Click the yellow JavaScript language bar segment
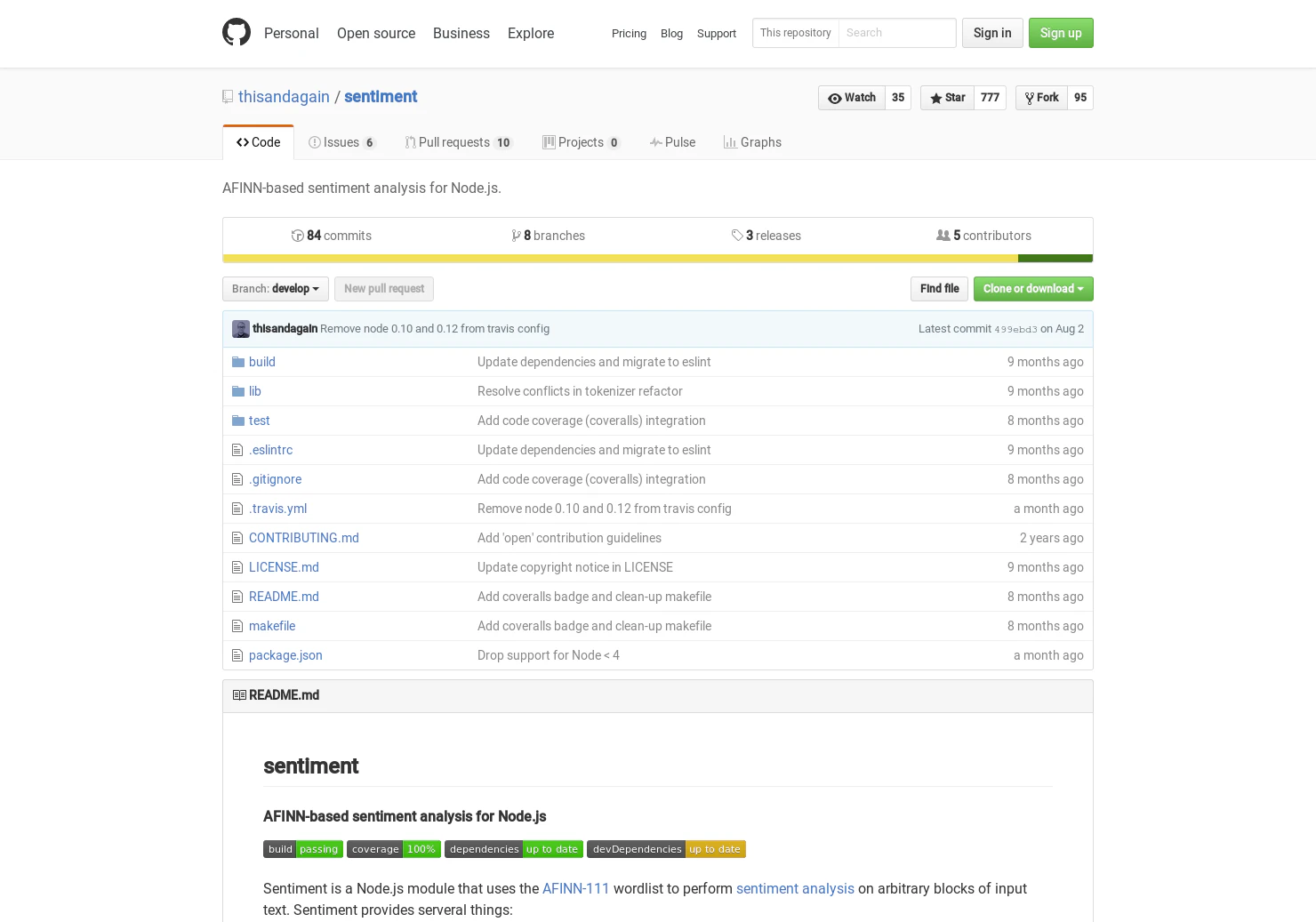Image resolution: width=1316 pixels, height=922 pixels. point(620,259)
